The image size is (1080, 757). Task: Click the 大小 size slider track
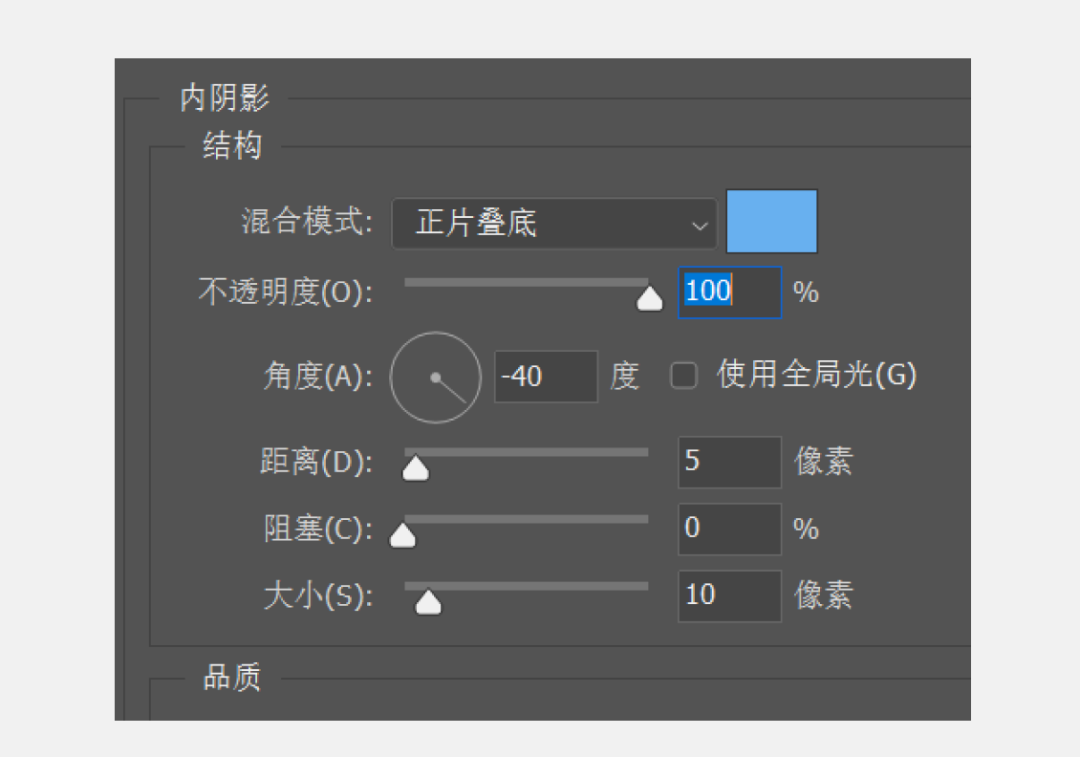pos(526,586)
